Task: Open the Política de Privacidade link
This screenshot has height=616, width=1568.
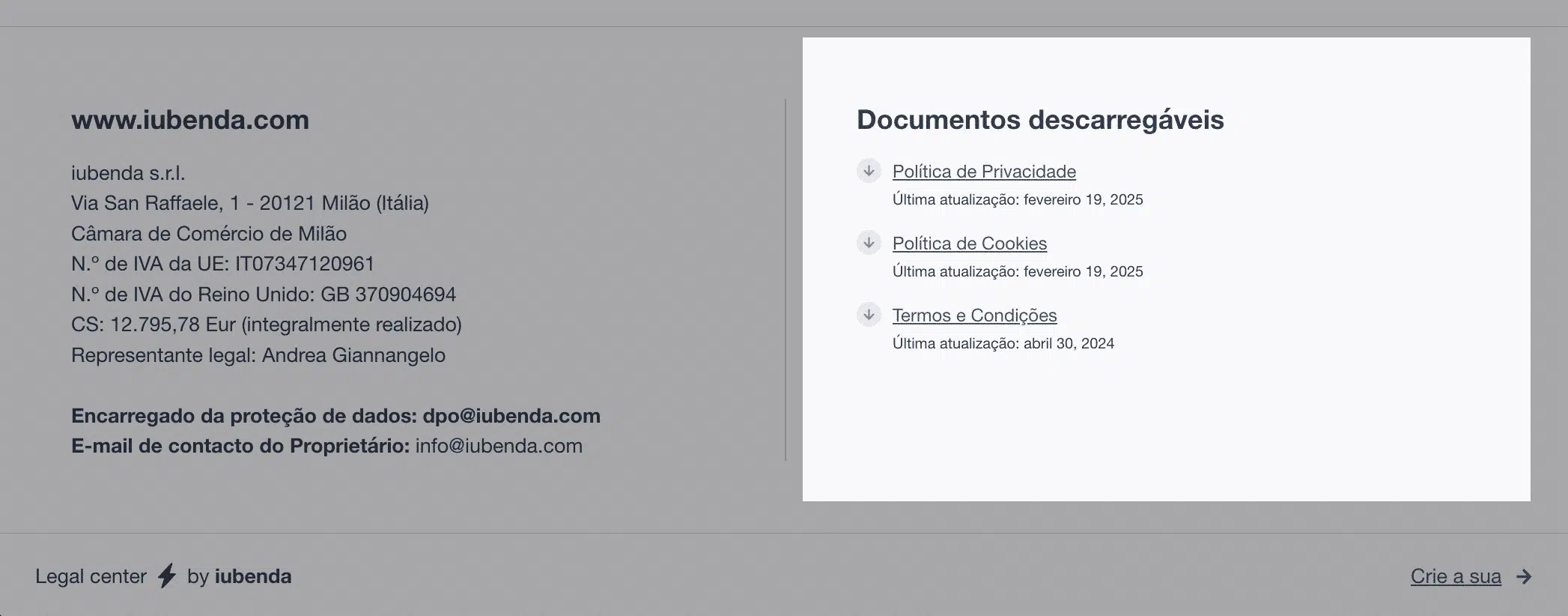Action: (x=984, y=172)
